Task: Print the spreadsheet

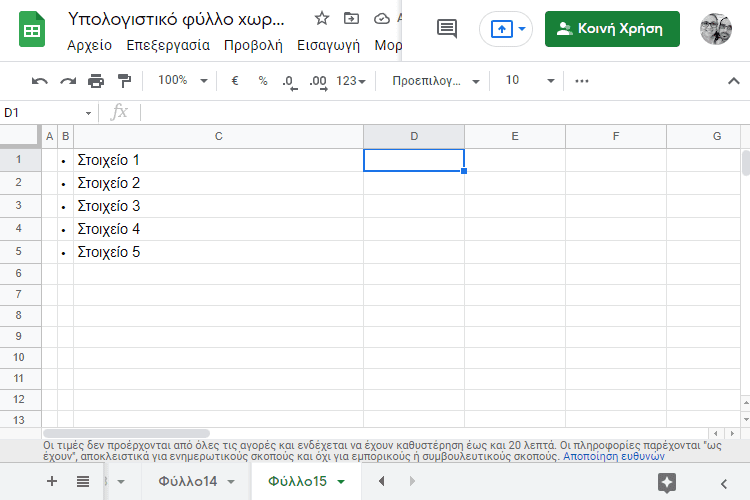Action: coord(96,81)
